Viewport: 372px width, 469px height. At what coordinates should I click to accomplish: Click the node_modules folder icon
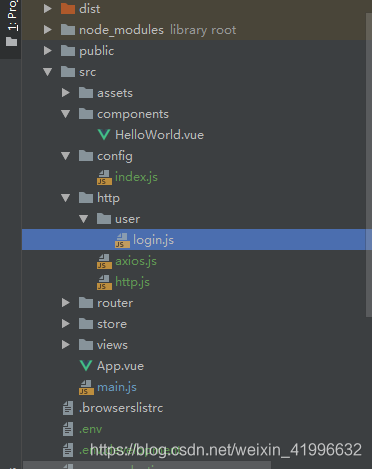coord(68,30)
